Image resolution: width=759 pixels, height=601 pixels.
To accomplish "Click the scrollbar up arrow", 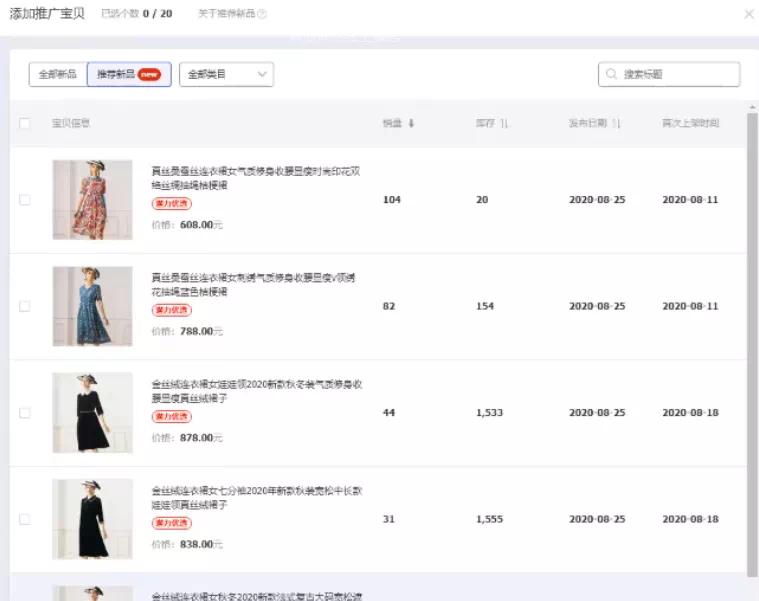I will point(752,107).
